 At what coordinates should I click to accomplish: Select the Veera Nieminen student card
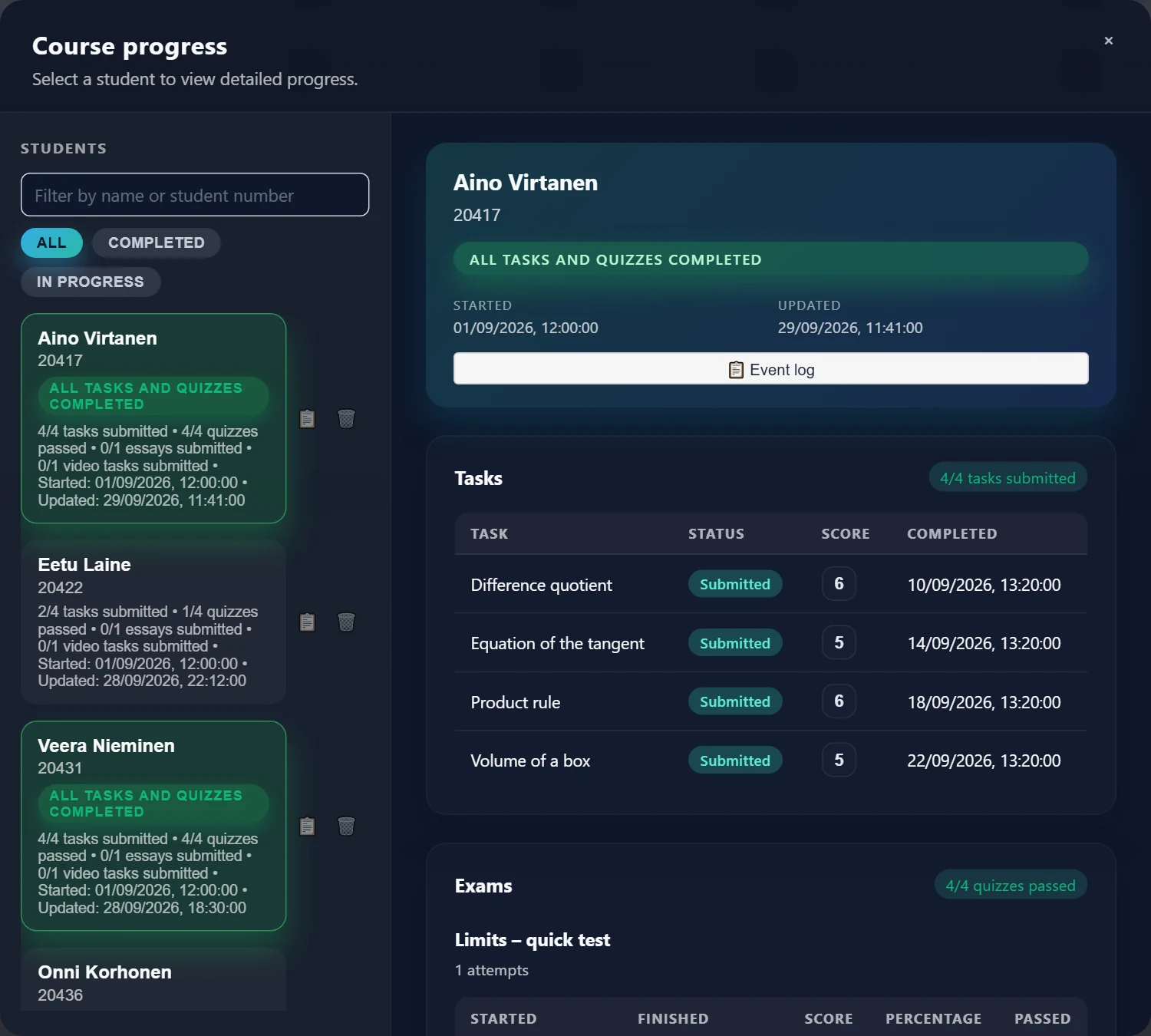153,826
